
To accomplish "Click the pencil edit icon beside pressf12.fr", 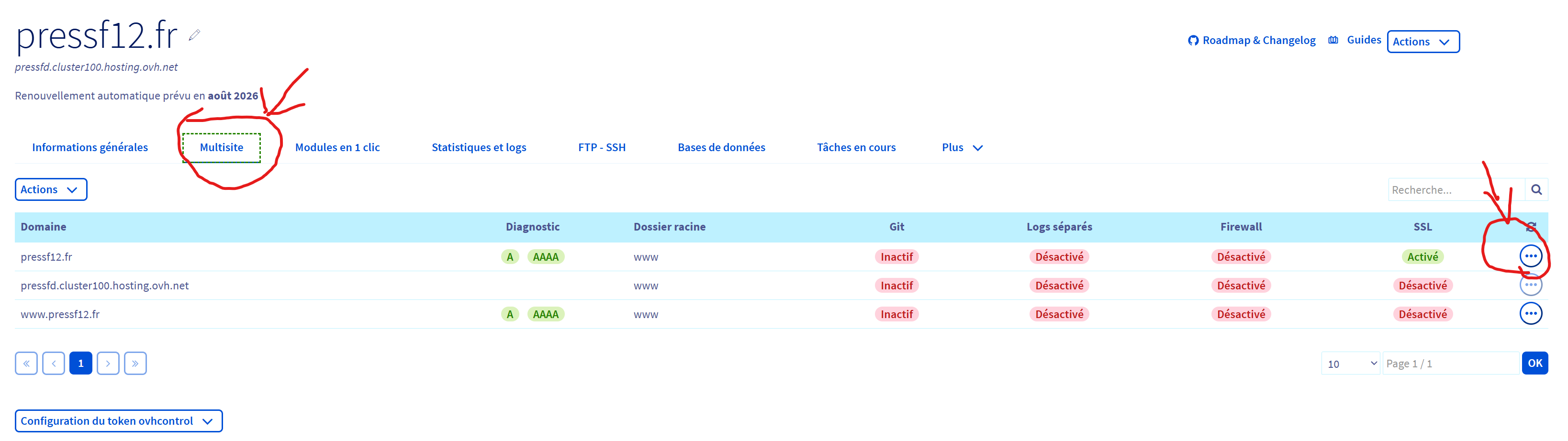I will click(194, 35).
